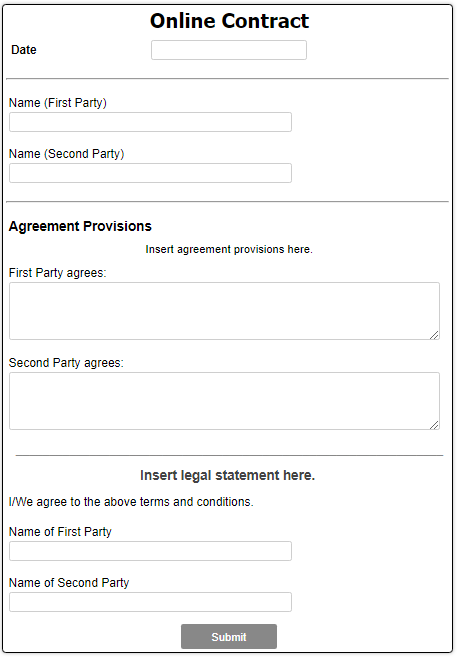457x657 pixels.
Task: Focus the Name of Second Party field
Action: click(x=150, y=602)
